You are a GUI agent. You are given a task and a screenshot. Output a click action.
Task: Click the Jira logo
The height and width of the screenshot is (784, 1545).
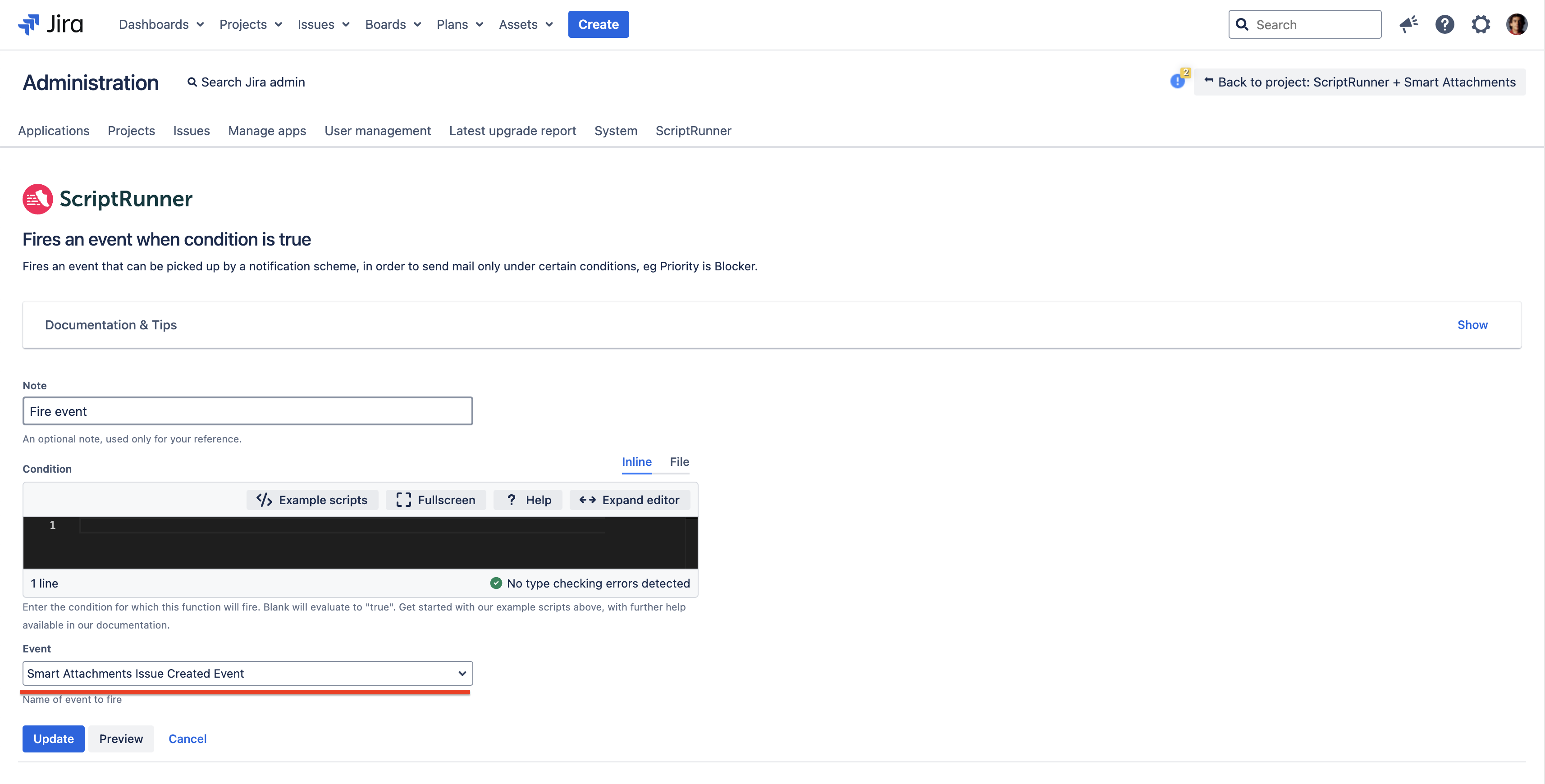pos(50,25)
